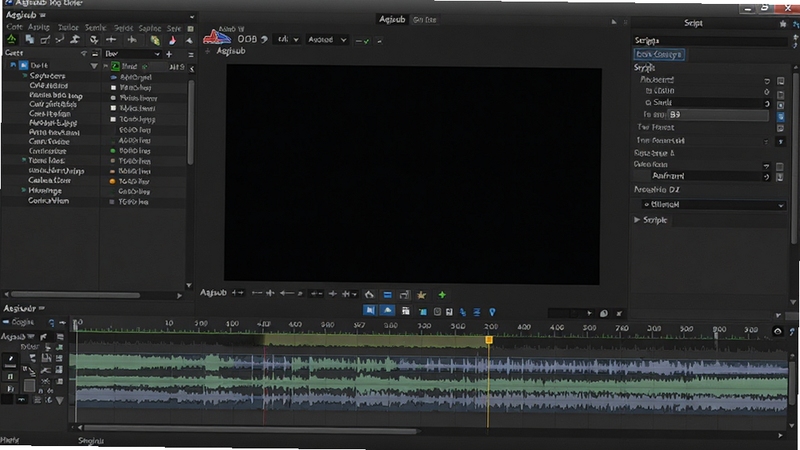Click the timeline's horizontal scrollbar thumb

tap(250, 431)
